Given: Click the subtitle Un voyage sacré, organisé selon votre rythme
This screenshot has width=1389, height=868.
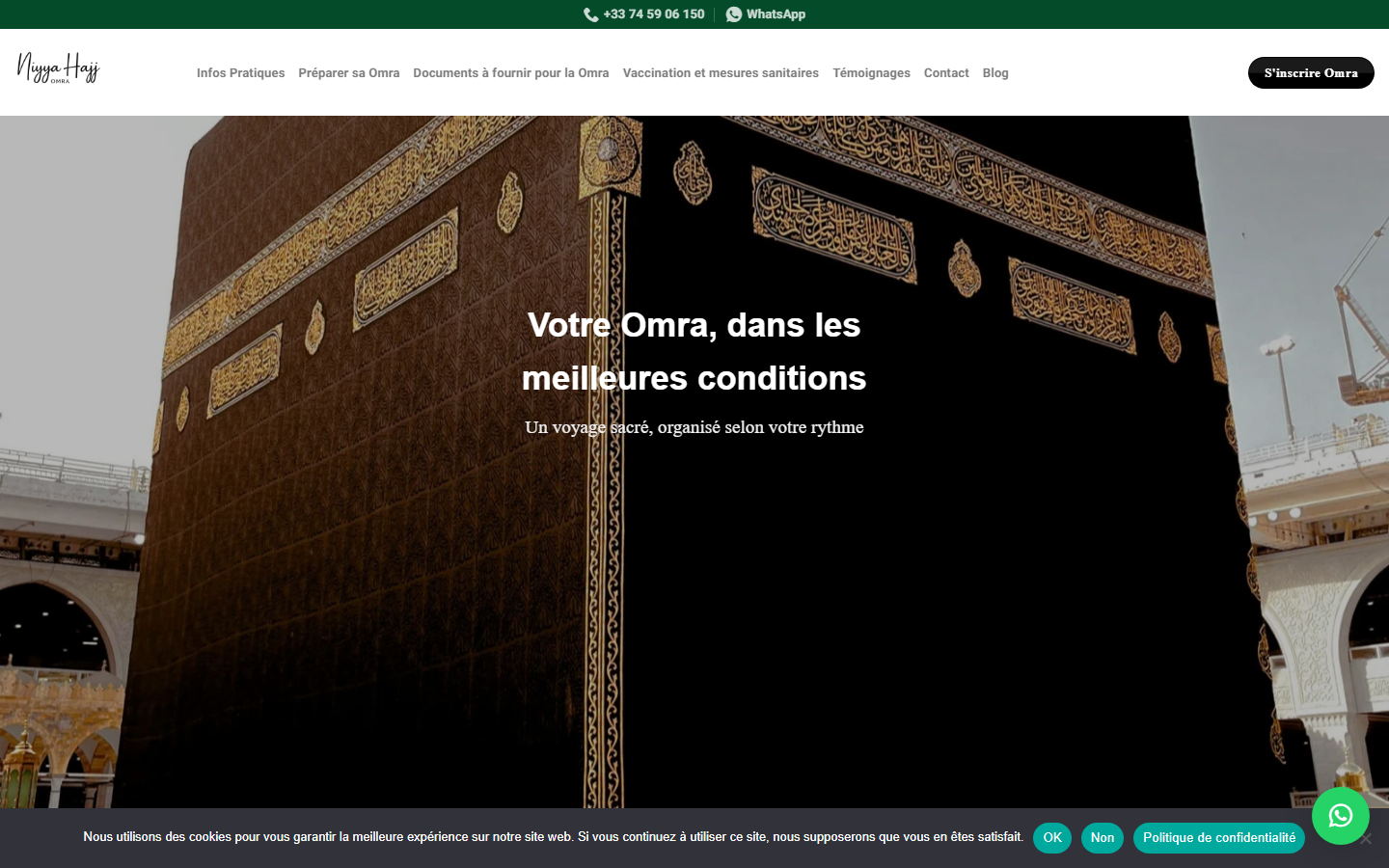Looking at the screenshot, I should (x=694, y=427).
